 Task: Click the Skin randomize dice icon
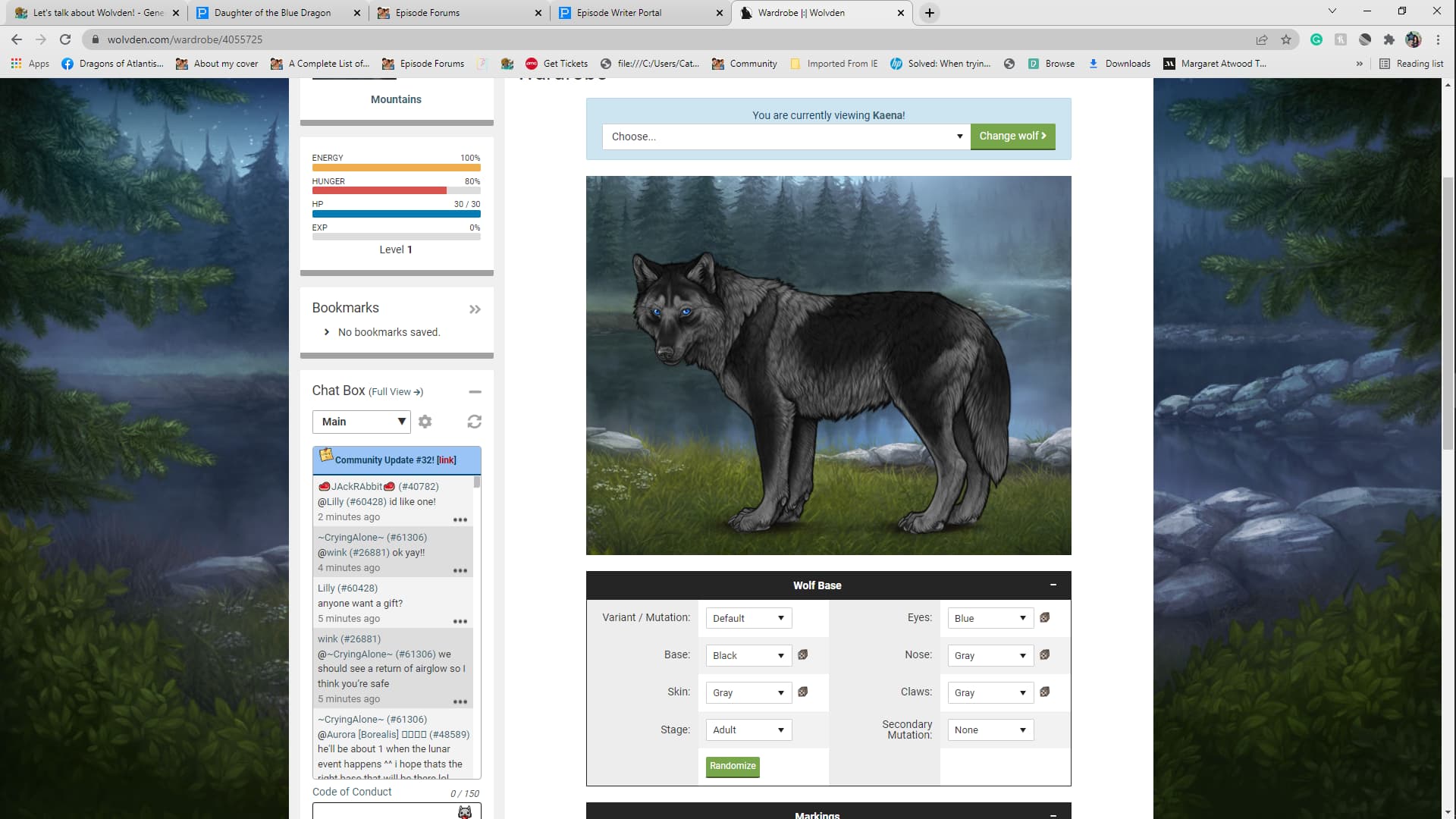[802, 692]
